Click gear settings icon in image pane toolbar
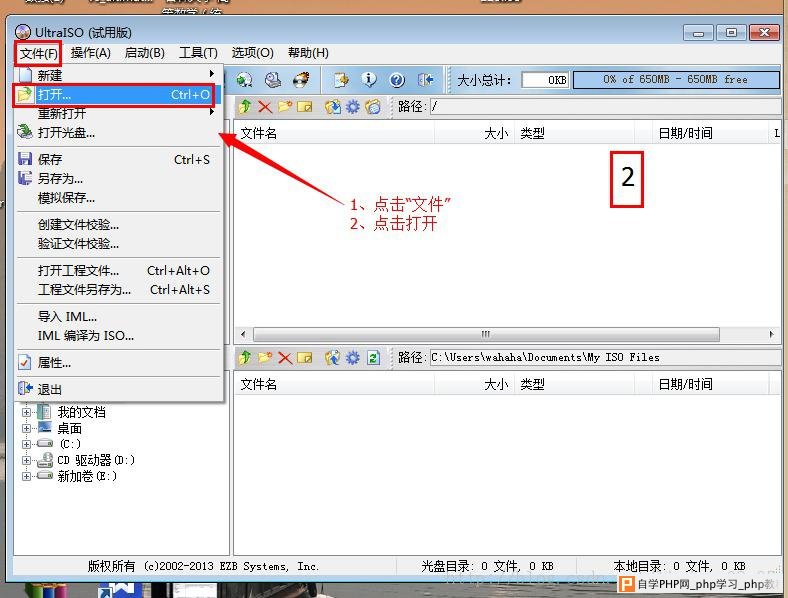 click(353, 107)
